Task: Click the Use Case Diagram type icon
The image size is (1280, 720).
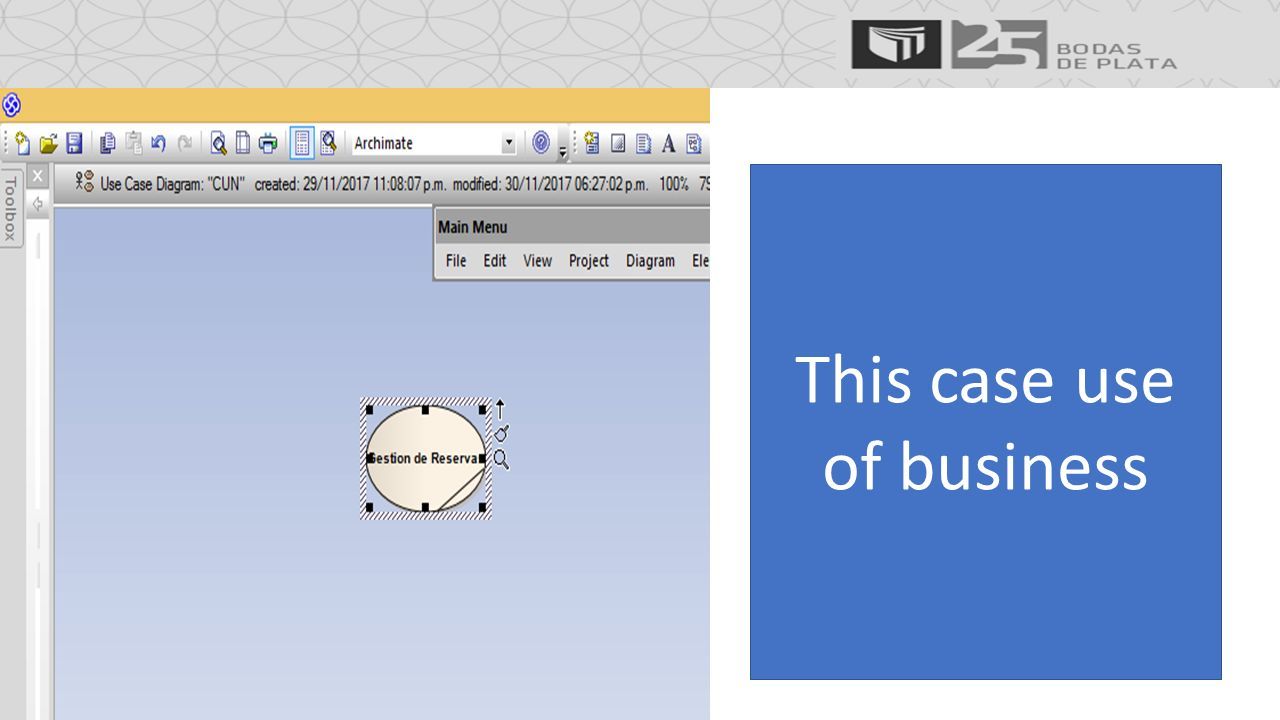Action: click(x=84, y=183)
